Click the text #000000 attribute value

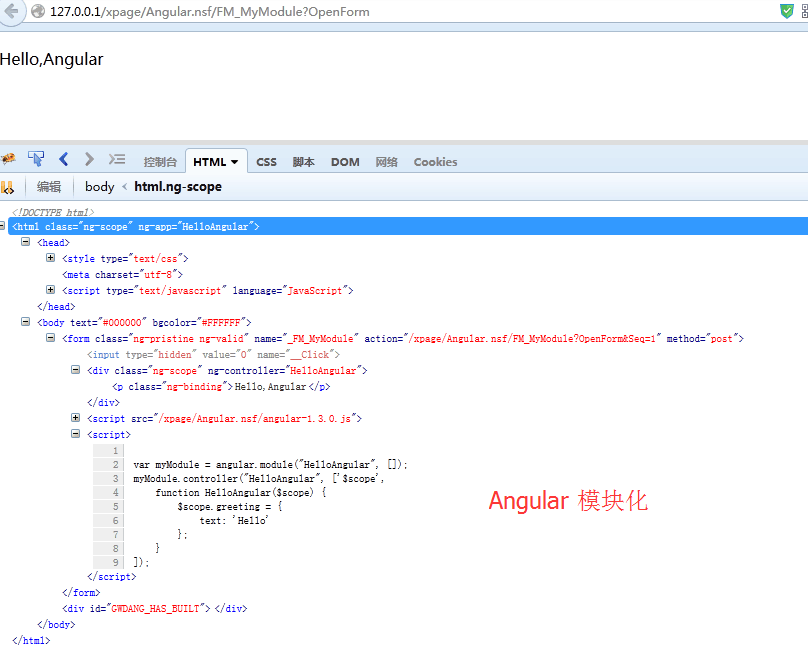point(122,323)
